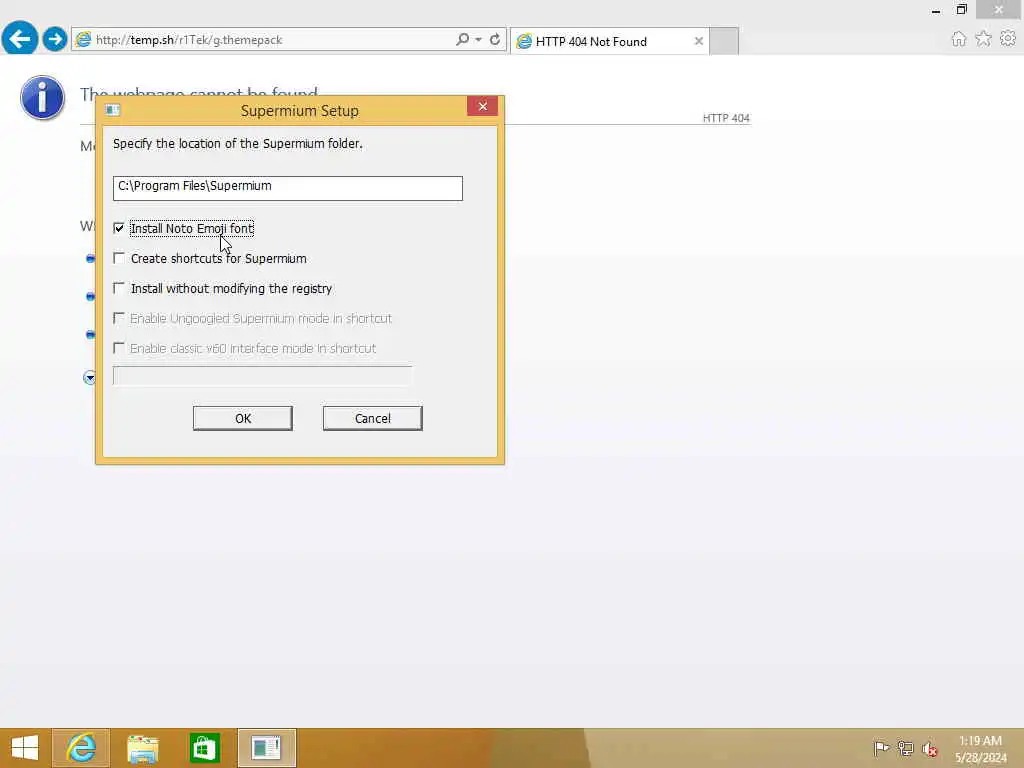Screen dimensions: 1024x768
Task: Close the HTTP 404 Not Found tab
Action: tap(699, 41)
